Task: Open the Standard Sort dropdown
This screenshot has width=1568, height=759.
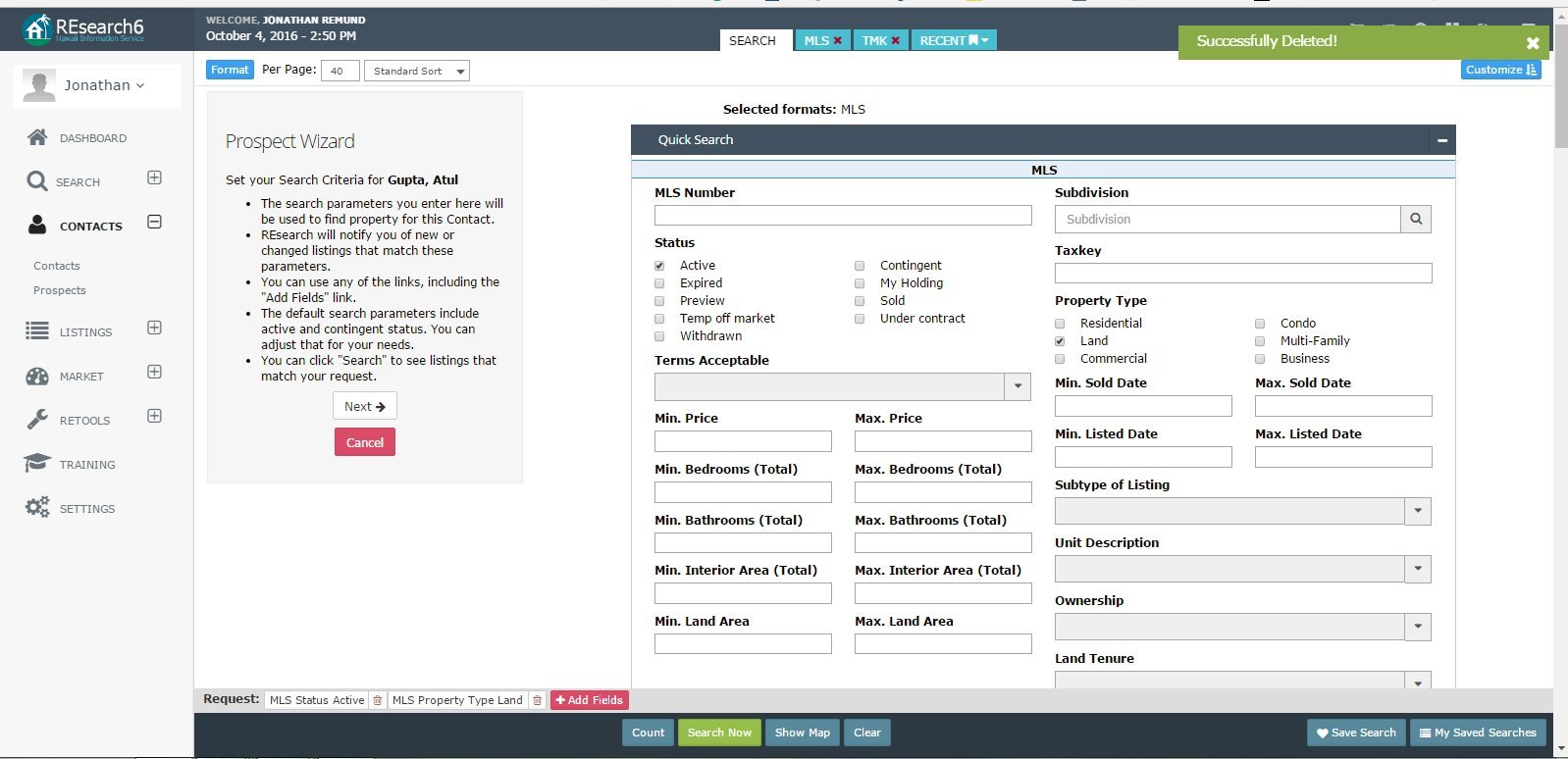Action: pyautogui.click(x=417, y=71)
